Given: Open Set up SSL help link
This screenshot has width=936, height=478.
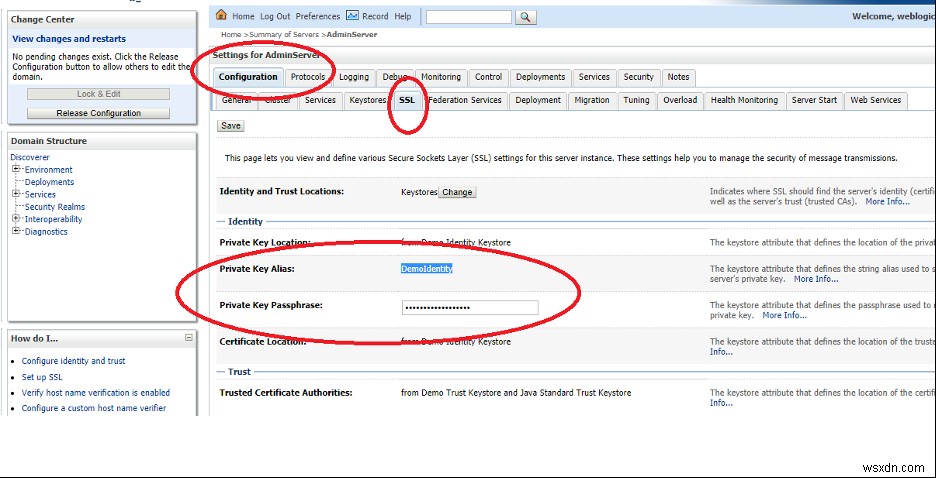Looking at the screenshot, I should 42,377.
